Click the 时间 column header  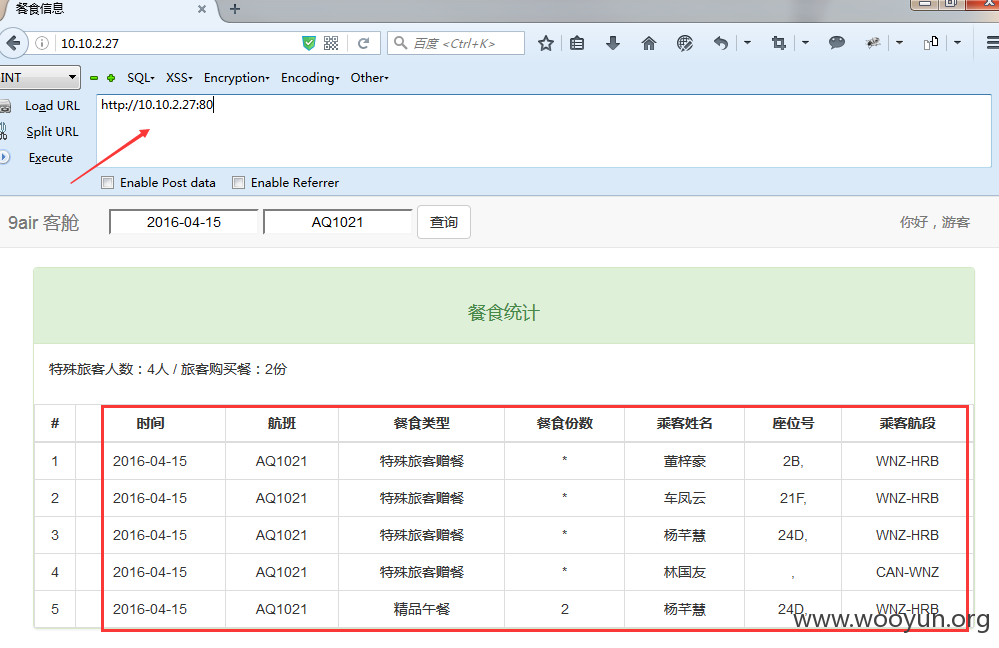(150, 423)
